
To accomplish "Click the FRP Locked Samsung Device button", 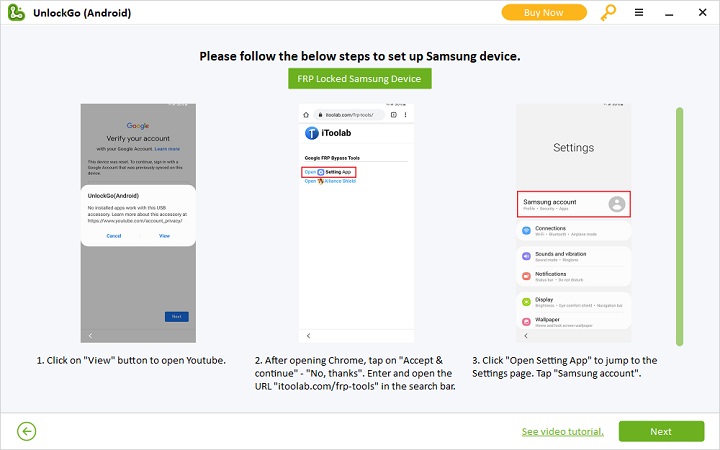I will click(360, 79).
